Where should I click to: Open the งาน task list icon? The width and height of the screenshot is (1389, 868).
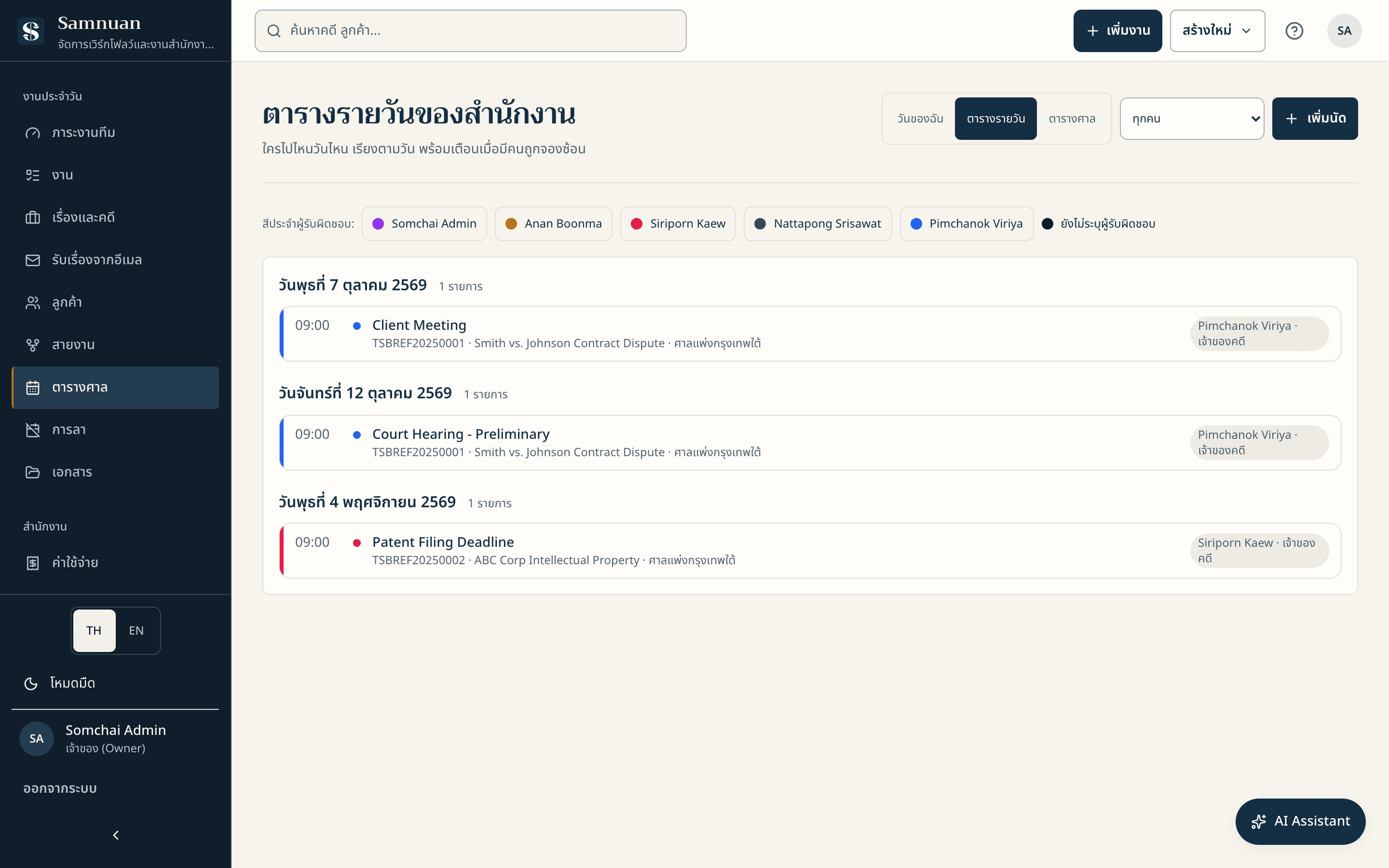point(33,175)
